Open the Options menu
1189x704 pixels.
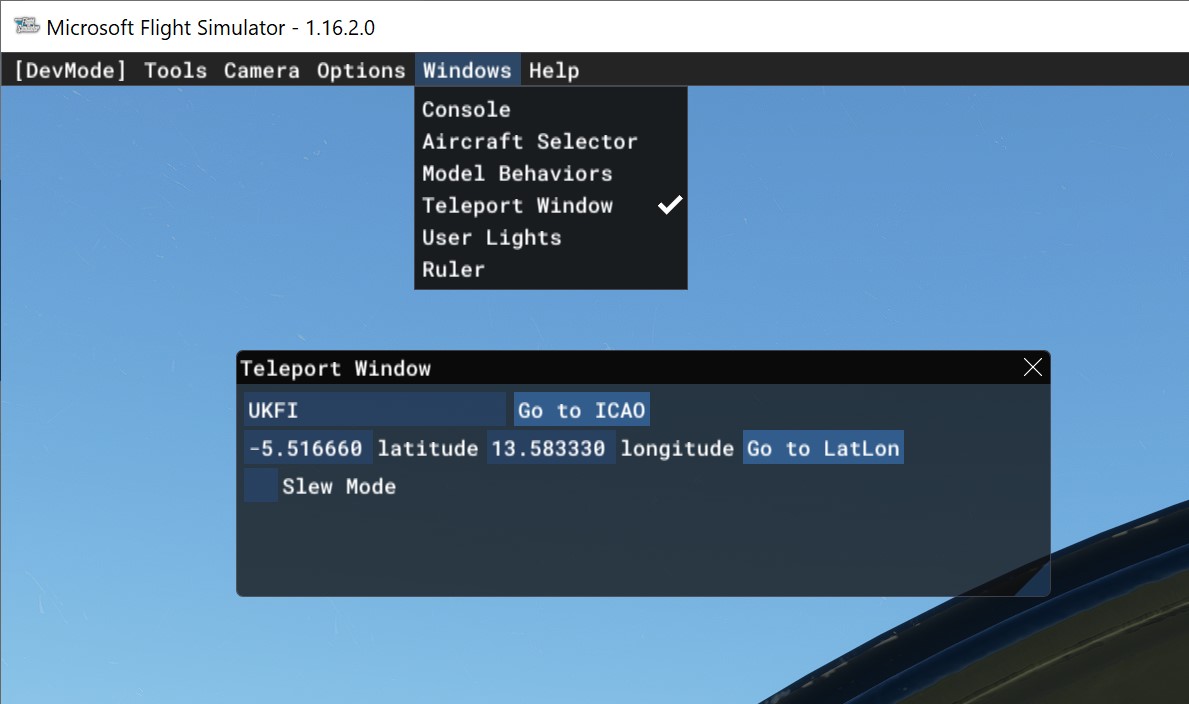click(361, 70)
